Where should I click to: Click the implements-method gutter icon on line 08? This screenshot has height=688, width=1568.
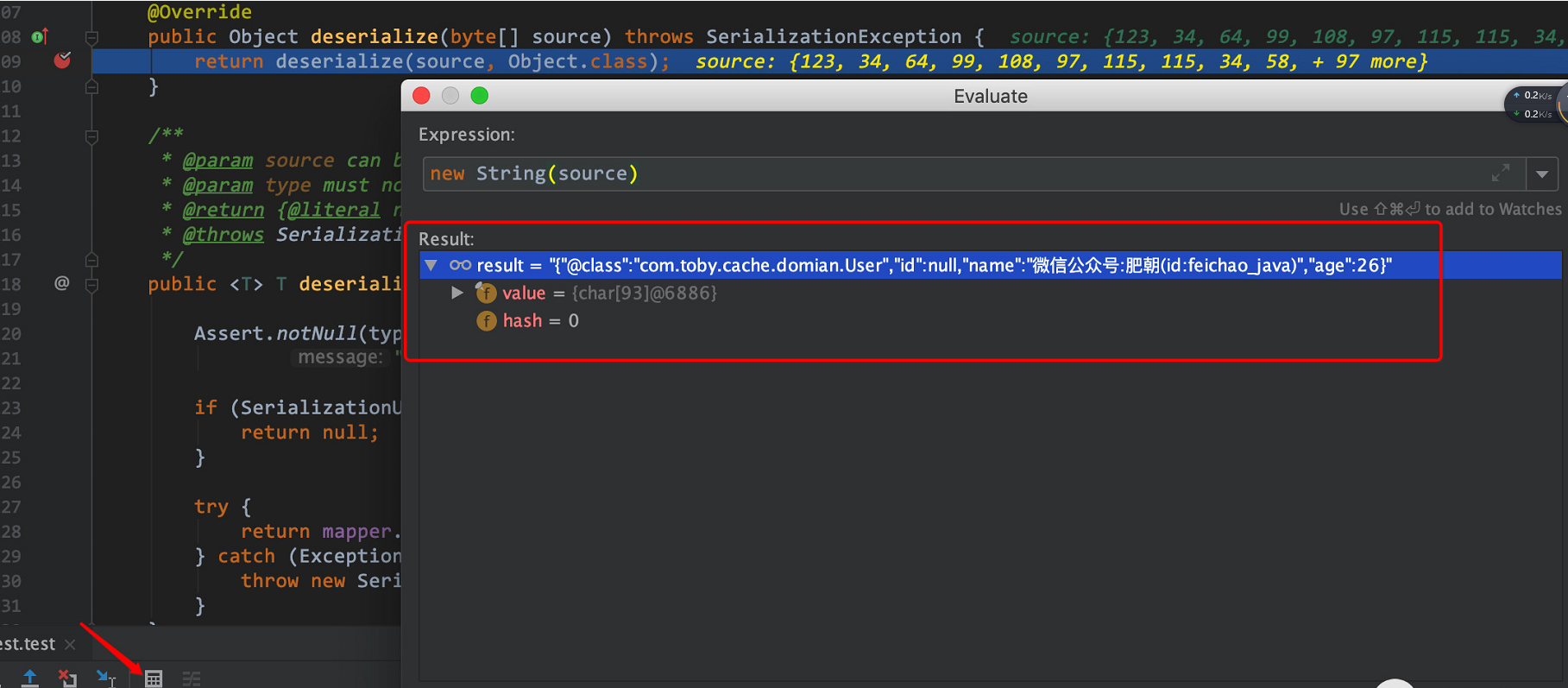click(x=40, y=36)
